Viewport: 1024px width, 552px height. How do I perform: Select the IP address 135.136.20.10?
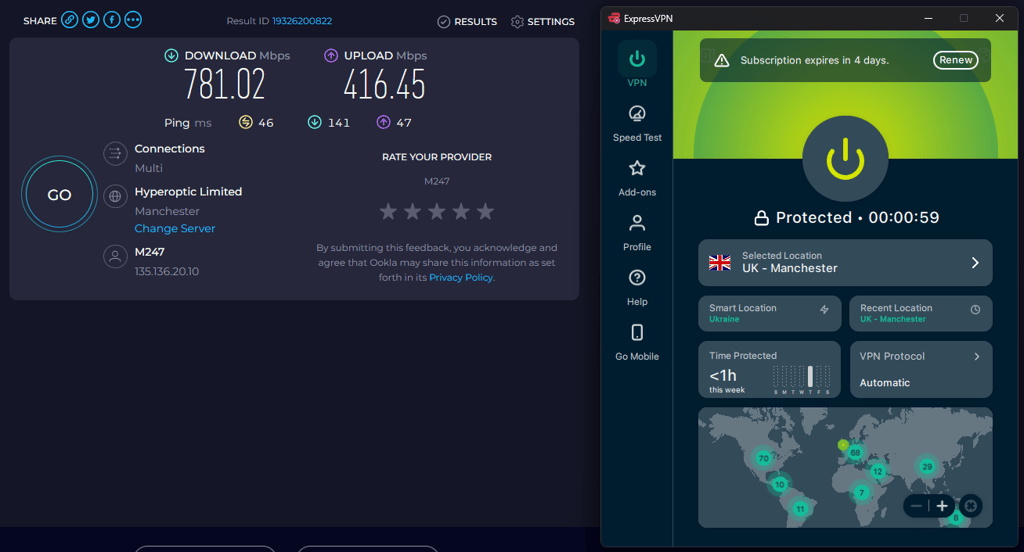pyautogui.click(x=167, y=271)
